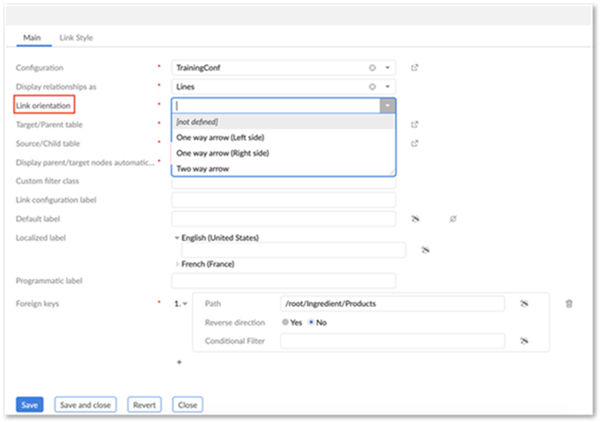The height and width of the screenshot is (422, 600).
Task: Click the Custom filter class label
Action: [47, 181]
